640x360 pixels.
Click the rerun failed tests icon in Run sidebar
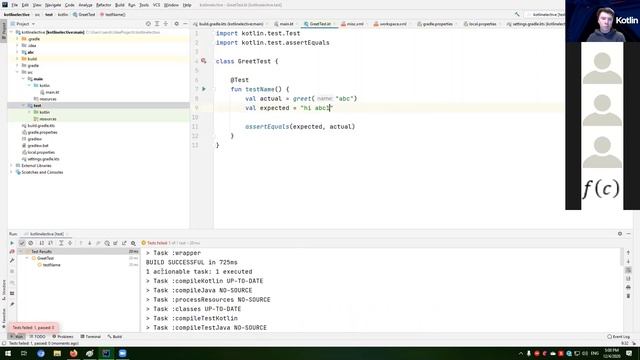click(x=12, y=252)
